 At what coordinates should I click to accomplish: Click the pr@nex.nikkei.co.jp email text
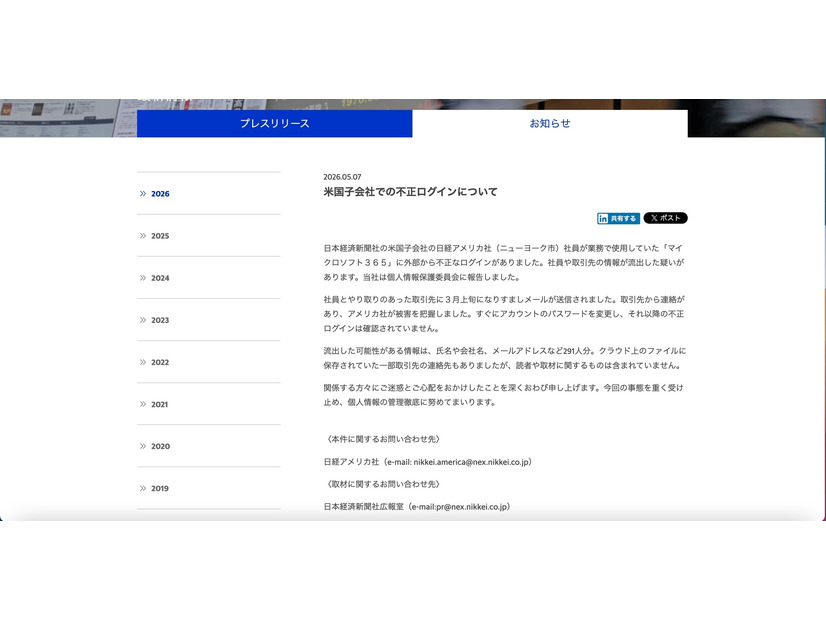[x=472, y=507]
